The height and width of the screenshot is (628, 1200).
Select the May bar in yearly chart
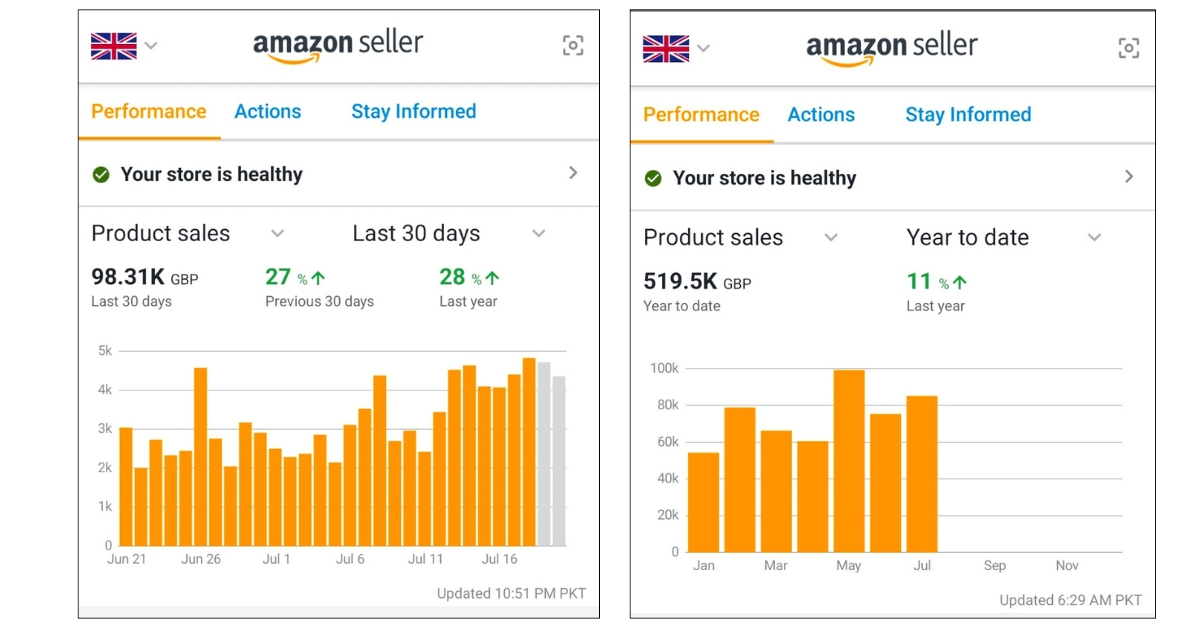tap(849, 460)
